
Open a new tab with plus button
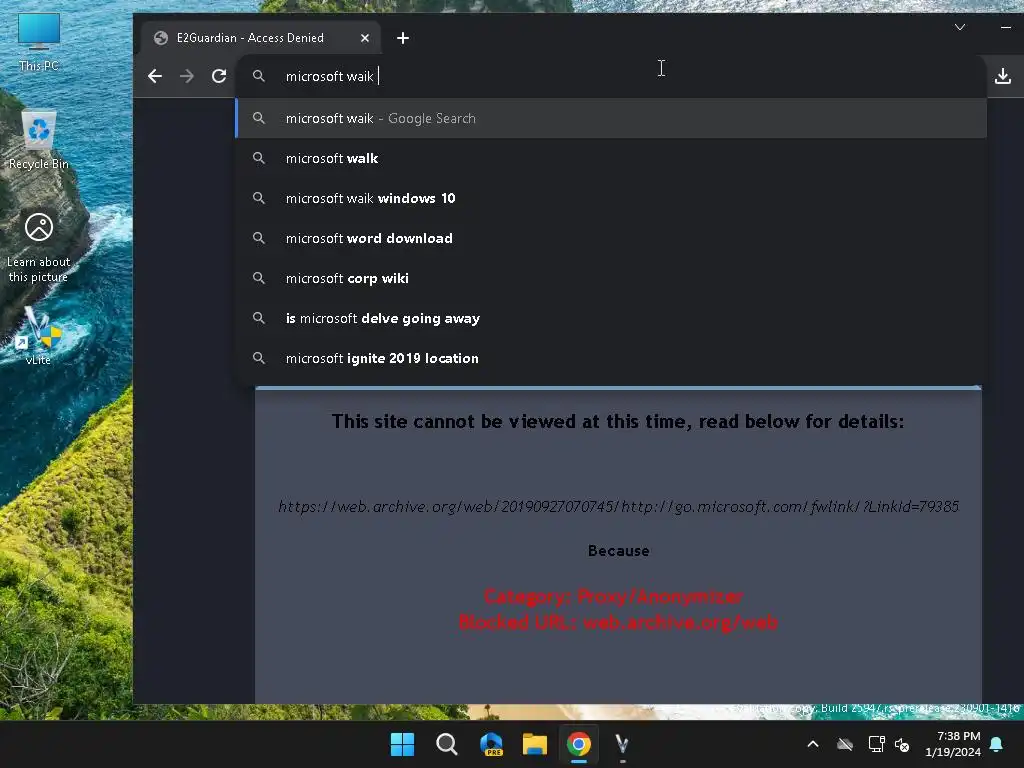coord(403,39)
